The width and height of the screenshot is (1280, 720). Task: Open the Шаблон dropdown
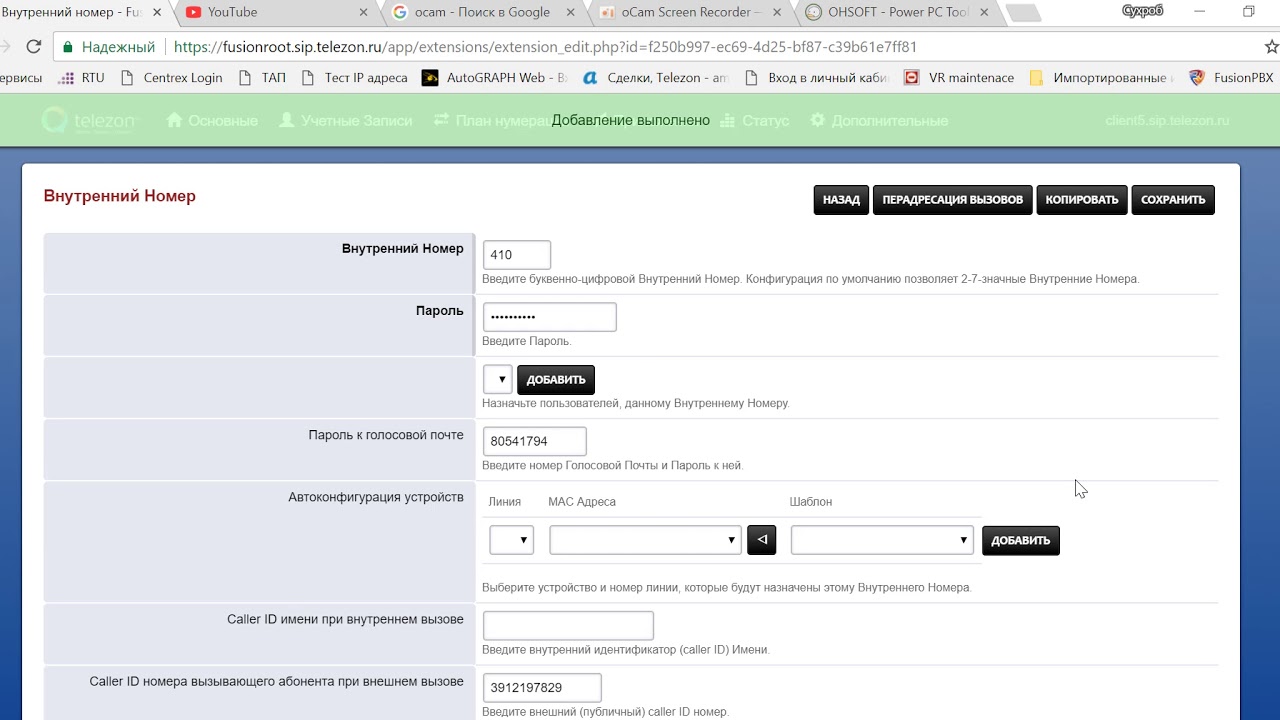[882, 540]
